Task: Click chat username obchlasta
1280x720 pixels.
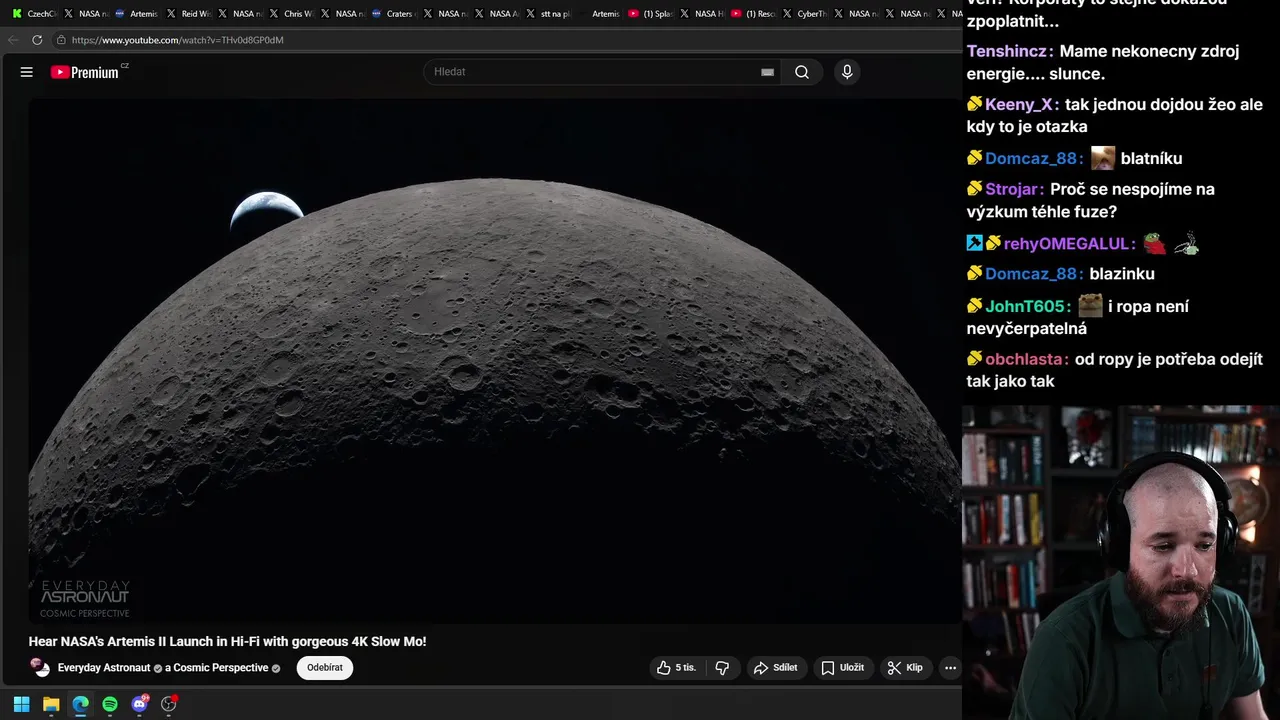Action: click(1027, 359)
